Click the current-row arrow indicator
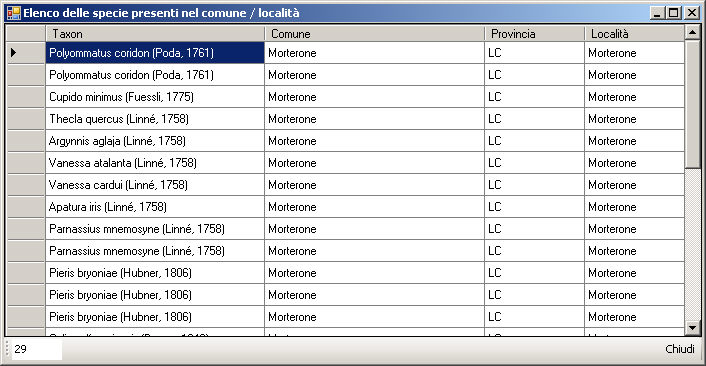The height and width of the screenshot is (366, 706). (14, 53)
